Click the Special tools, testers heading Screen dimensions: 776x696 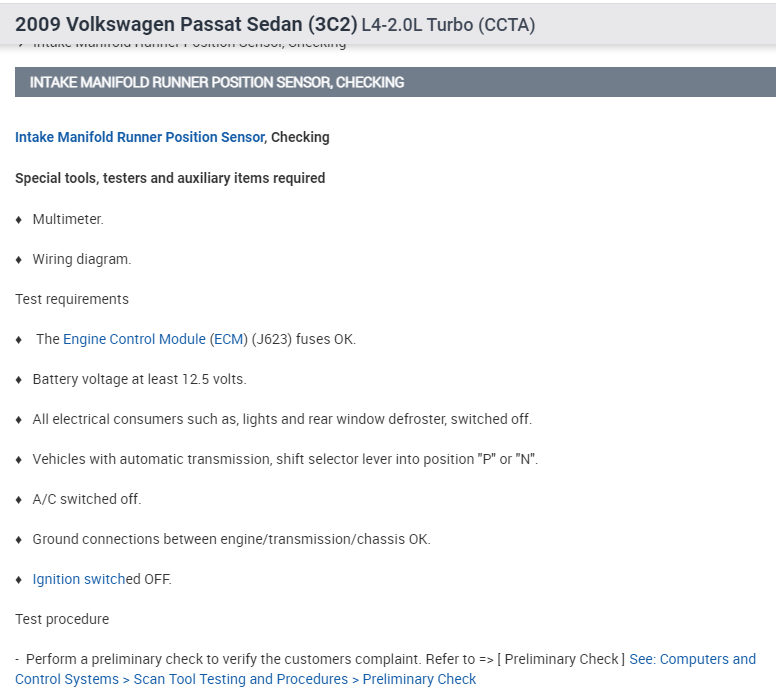tap(170, 178)
